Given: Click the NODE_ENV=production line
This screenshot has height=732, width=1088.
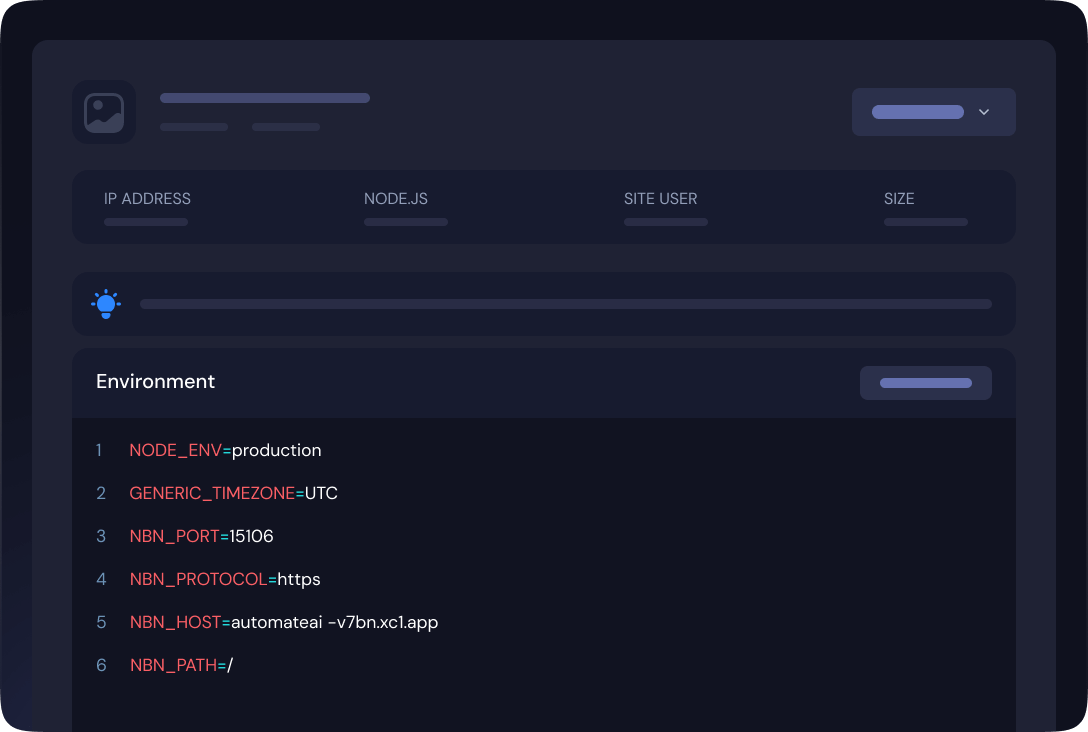Looking at the screenshot, I should [225, 450].
